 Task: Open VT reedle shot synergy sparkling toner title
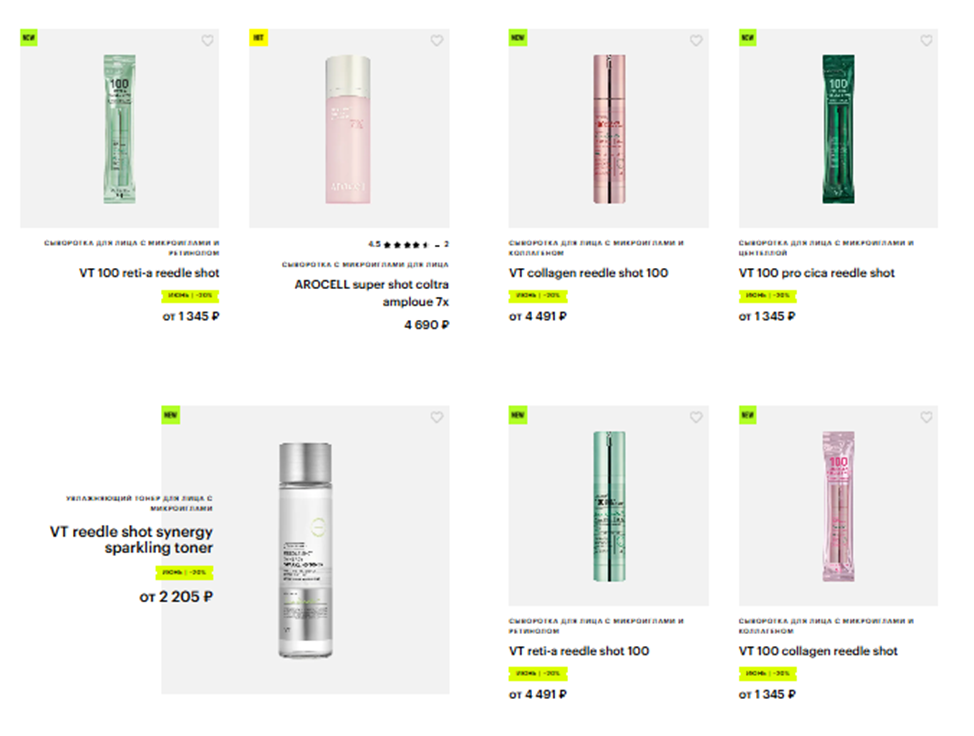[131, 540]
